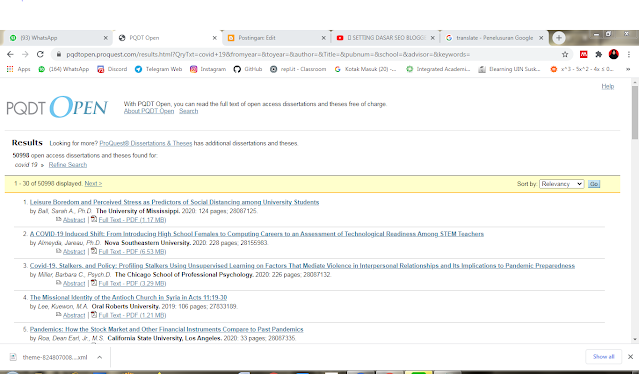This screenshot has width=639, height=374.
Task: Click the PDF icon for result 1
Action: 94,219
